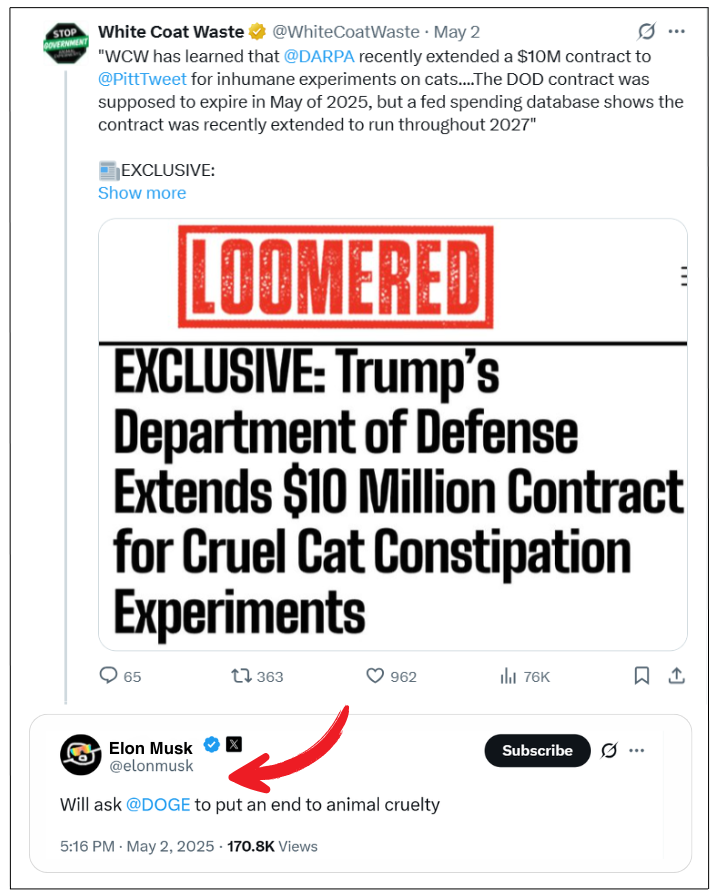Image resolution: width=720 pixels, height=895 pixels.
Task: Open three-dot menu on Elon's reply
Action: 638,751
